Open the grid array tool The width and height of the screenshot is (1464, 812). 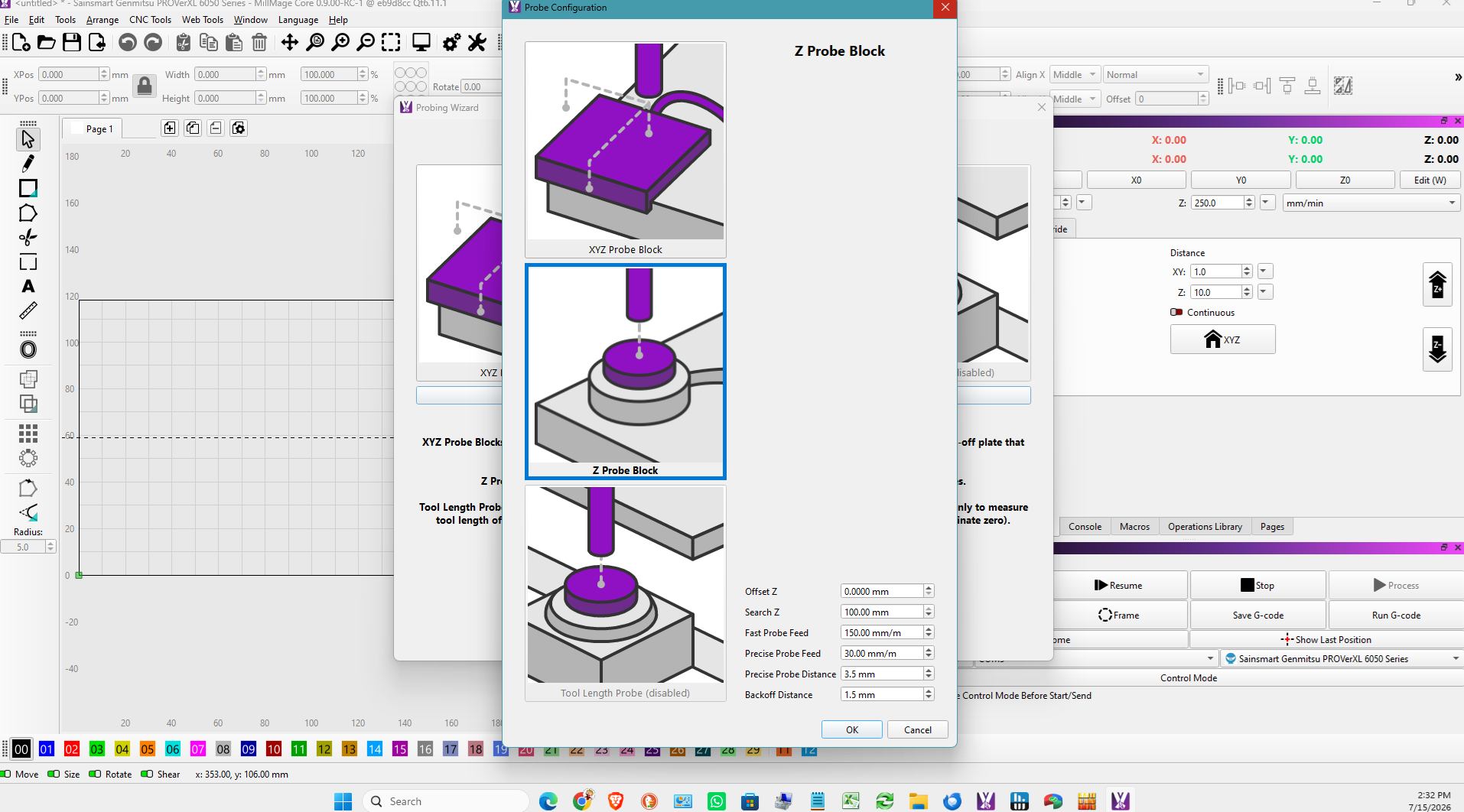[28, 434]
